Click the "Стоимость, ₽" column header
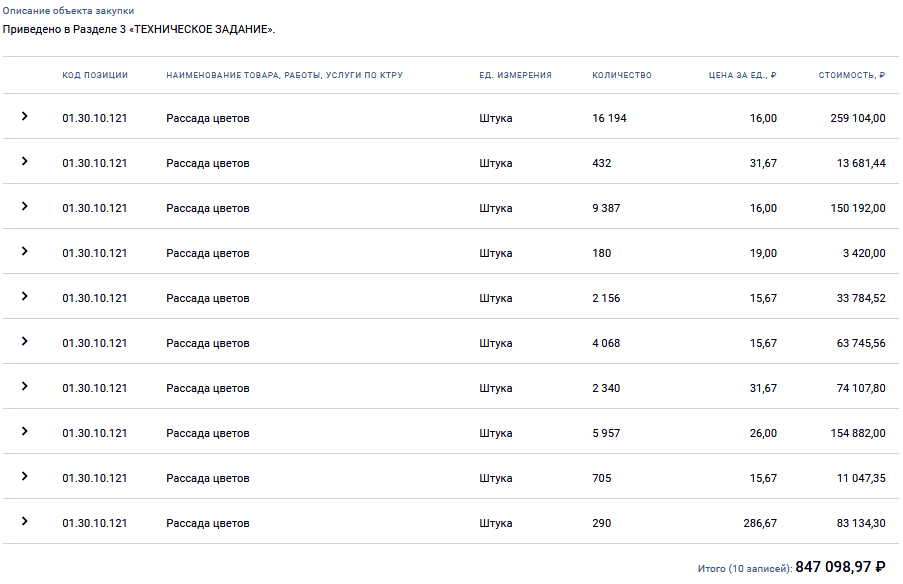903x584 pixels. [851, 76]
